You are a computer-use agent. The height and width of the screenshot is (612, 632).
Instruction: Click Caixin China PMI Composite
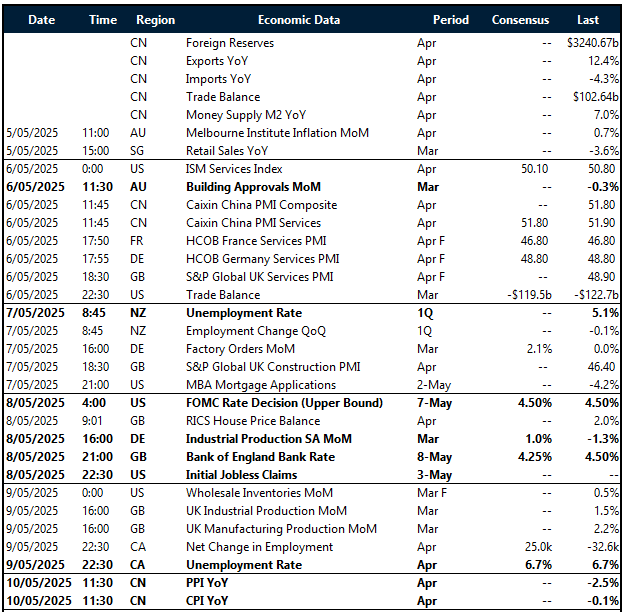(261, 205)
